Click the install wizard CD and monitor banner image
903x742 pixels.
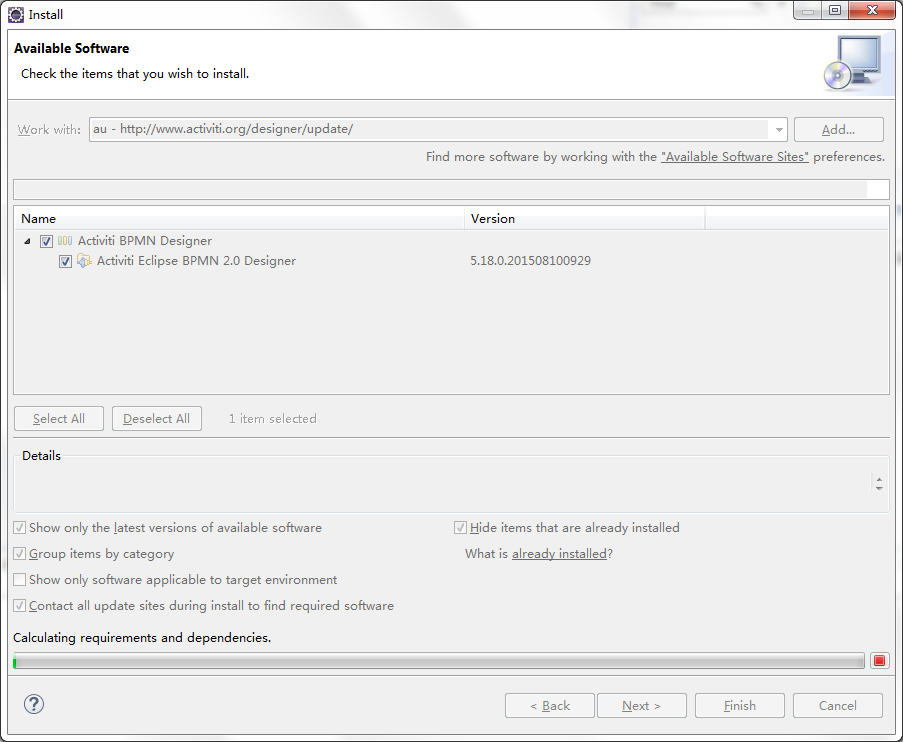[853, 63]
